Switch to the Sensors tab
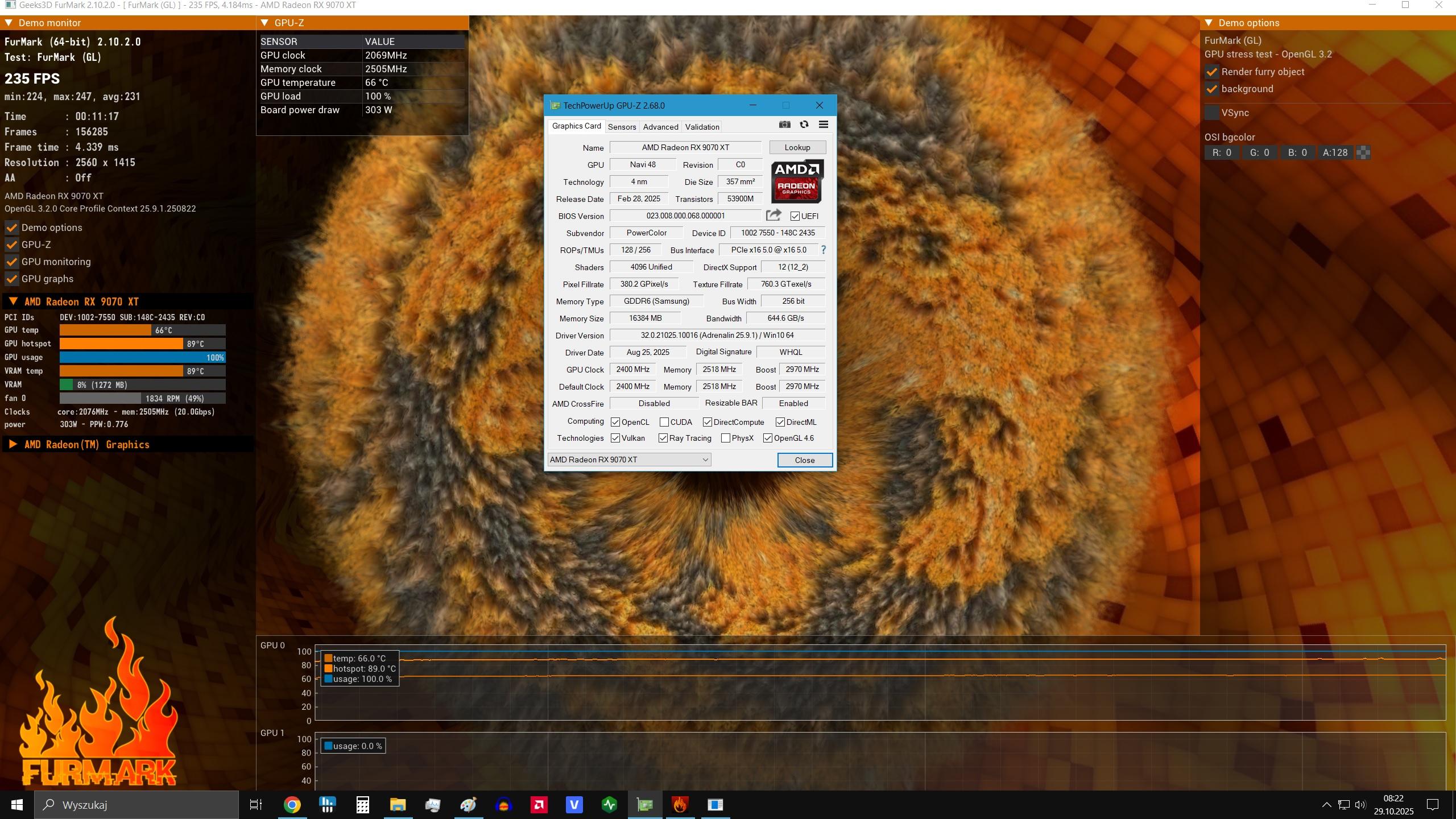This screenshot has height=819, width=1456. coord(622,127)
